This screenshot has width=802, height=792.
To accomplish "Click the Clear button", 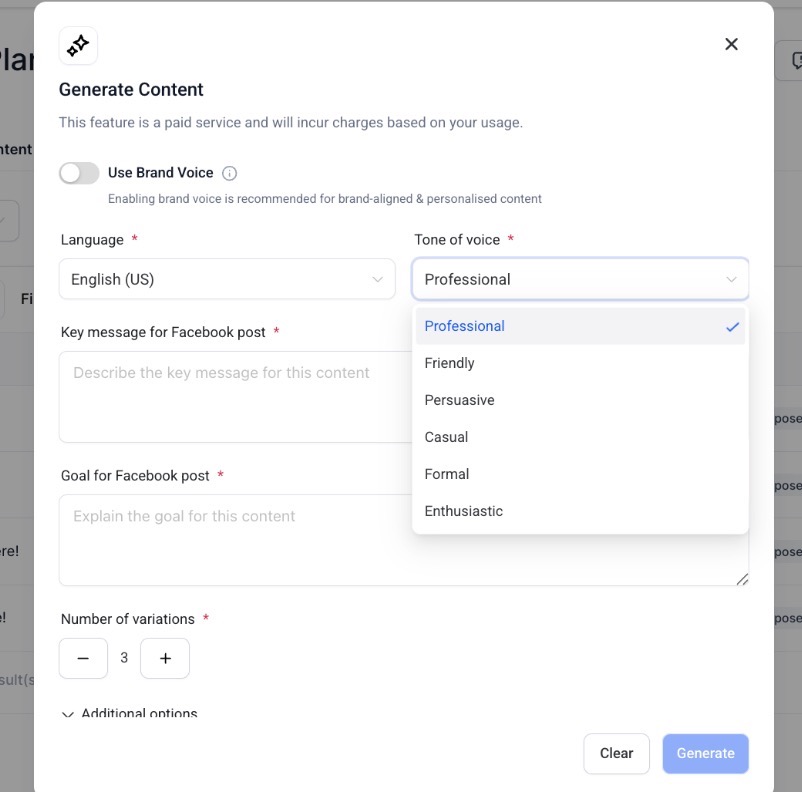I will (616, 753).
